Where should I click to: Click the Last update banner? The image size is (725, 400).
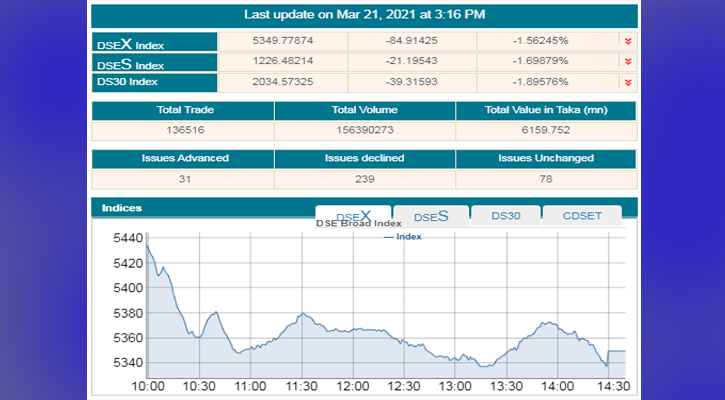click(x=364, y=15)
